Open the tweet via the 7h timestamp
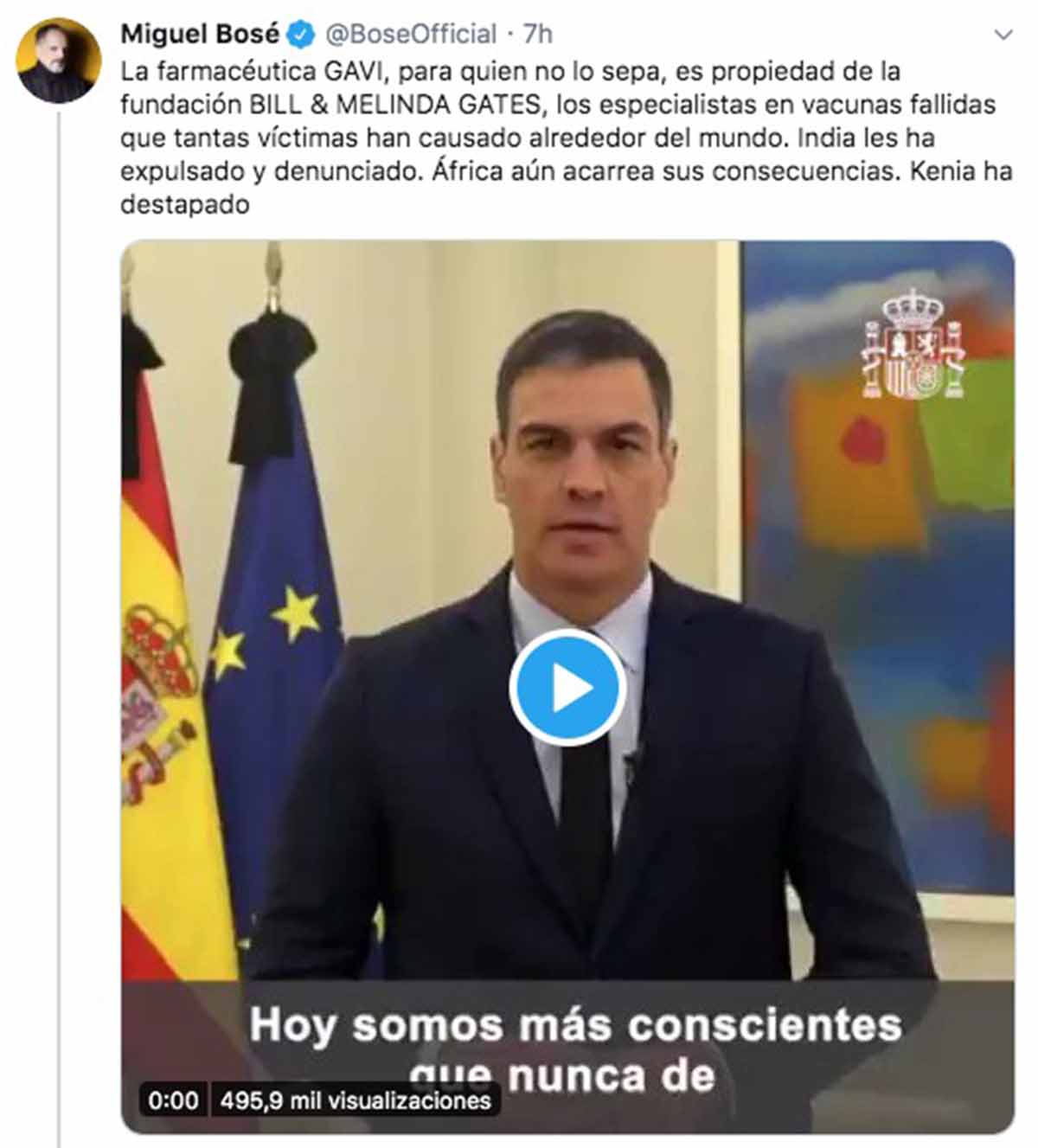 (538, 35)
